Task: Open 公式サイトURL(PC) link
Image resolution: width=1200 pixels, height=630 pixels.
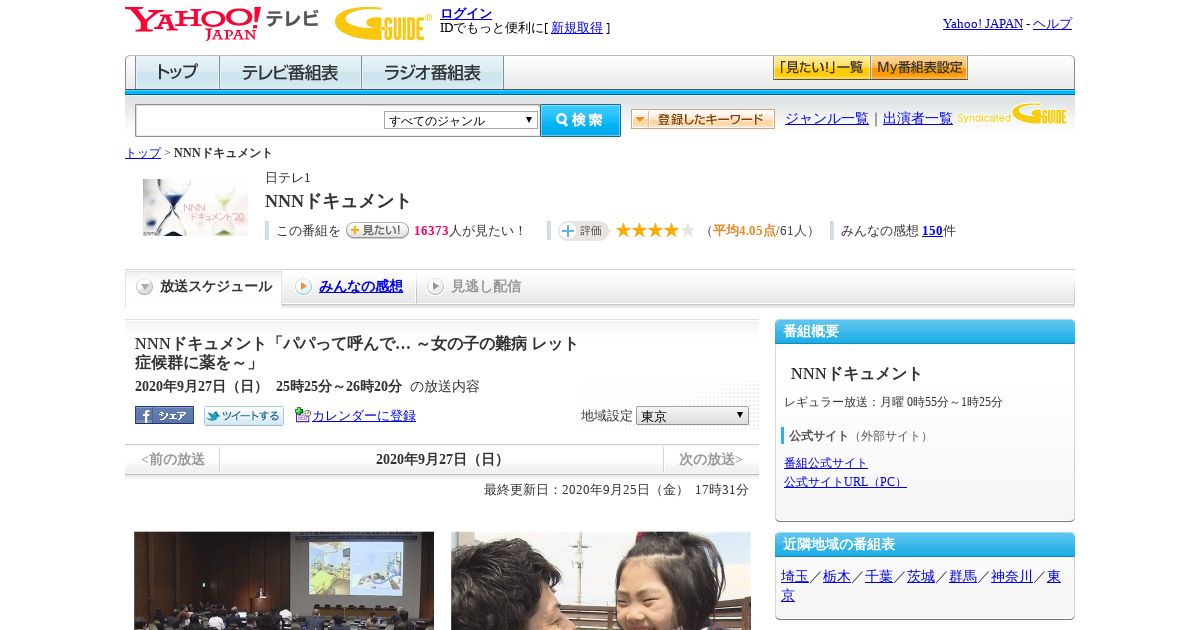Action: coord(845,482)
